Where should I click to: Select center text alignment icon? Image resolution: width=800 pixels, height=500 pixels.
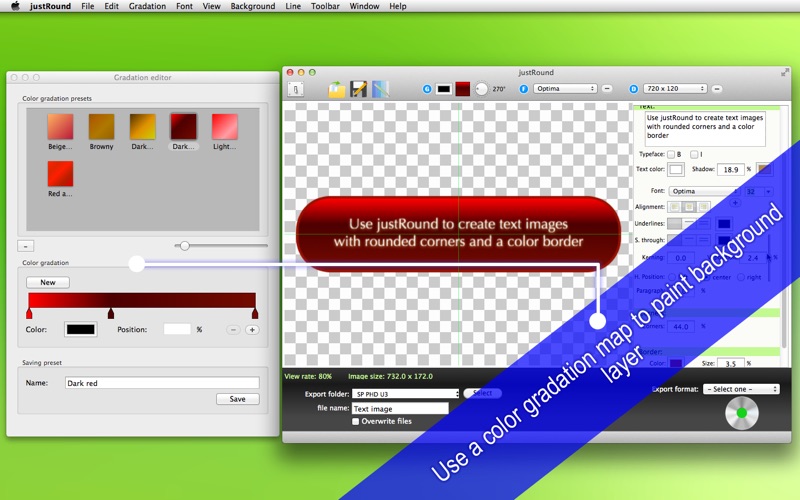689,207
